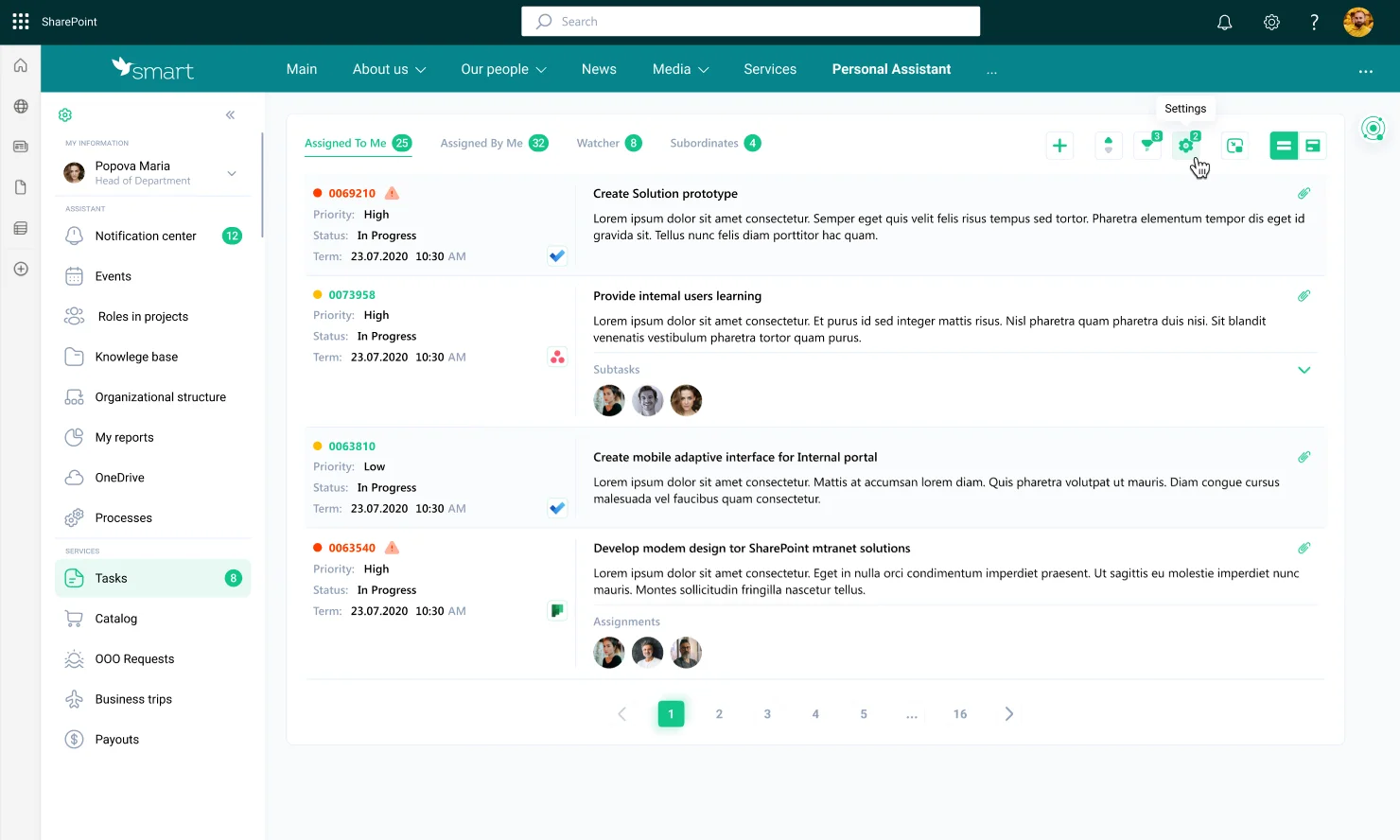This screenshot has width=1400, height=840.
Task: Open Roles in projects
Action: [153, 317]
